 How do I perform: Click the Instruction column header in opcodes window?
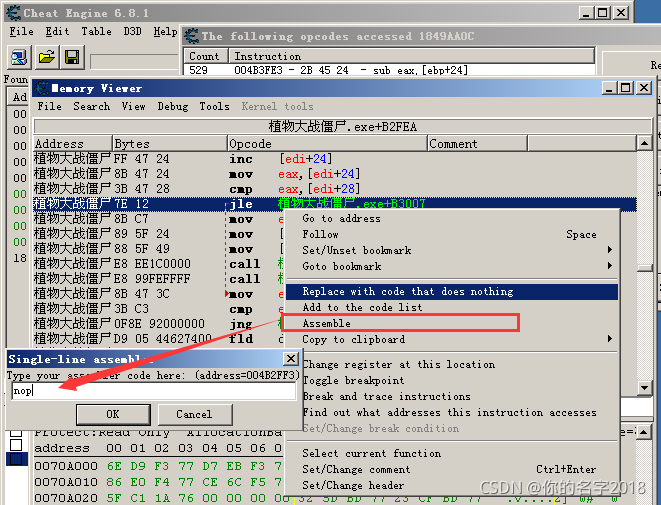click(x=411, y=56)
